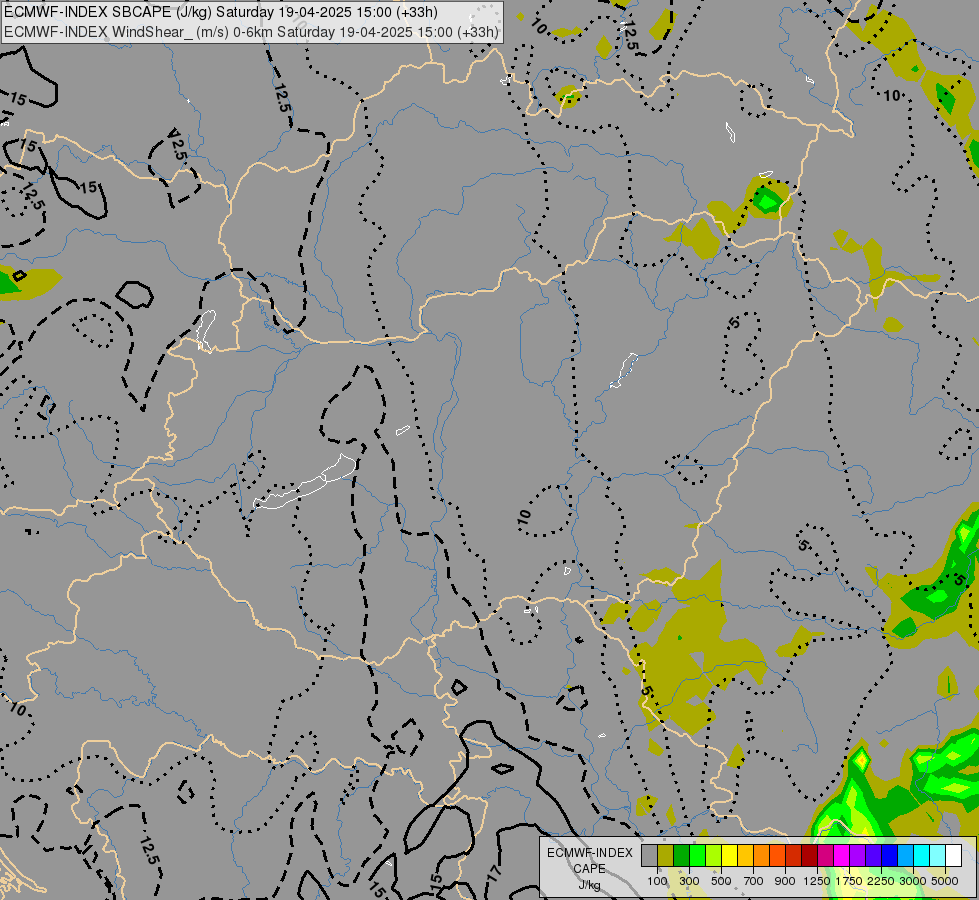Click the legend value label 500
Viewport: 979px width, 900px height.
point(721,881)
